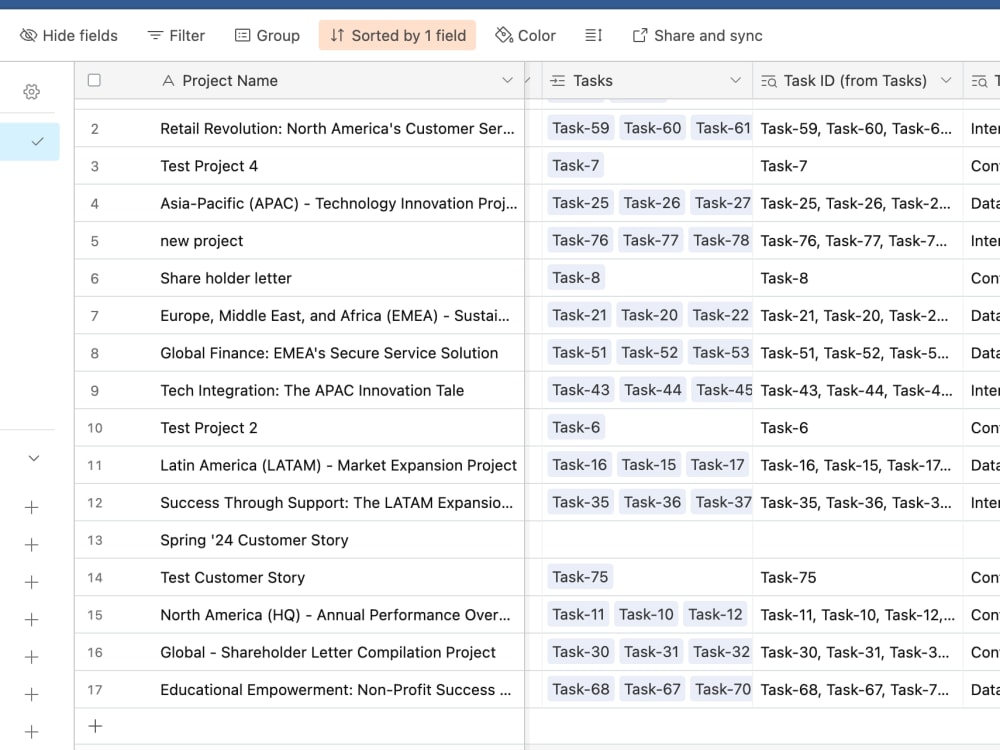Add a new record with the bottom plus
This screenshot has width=1000, height=750.
coord(95,726)
